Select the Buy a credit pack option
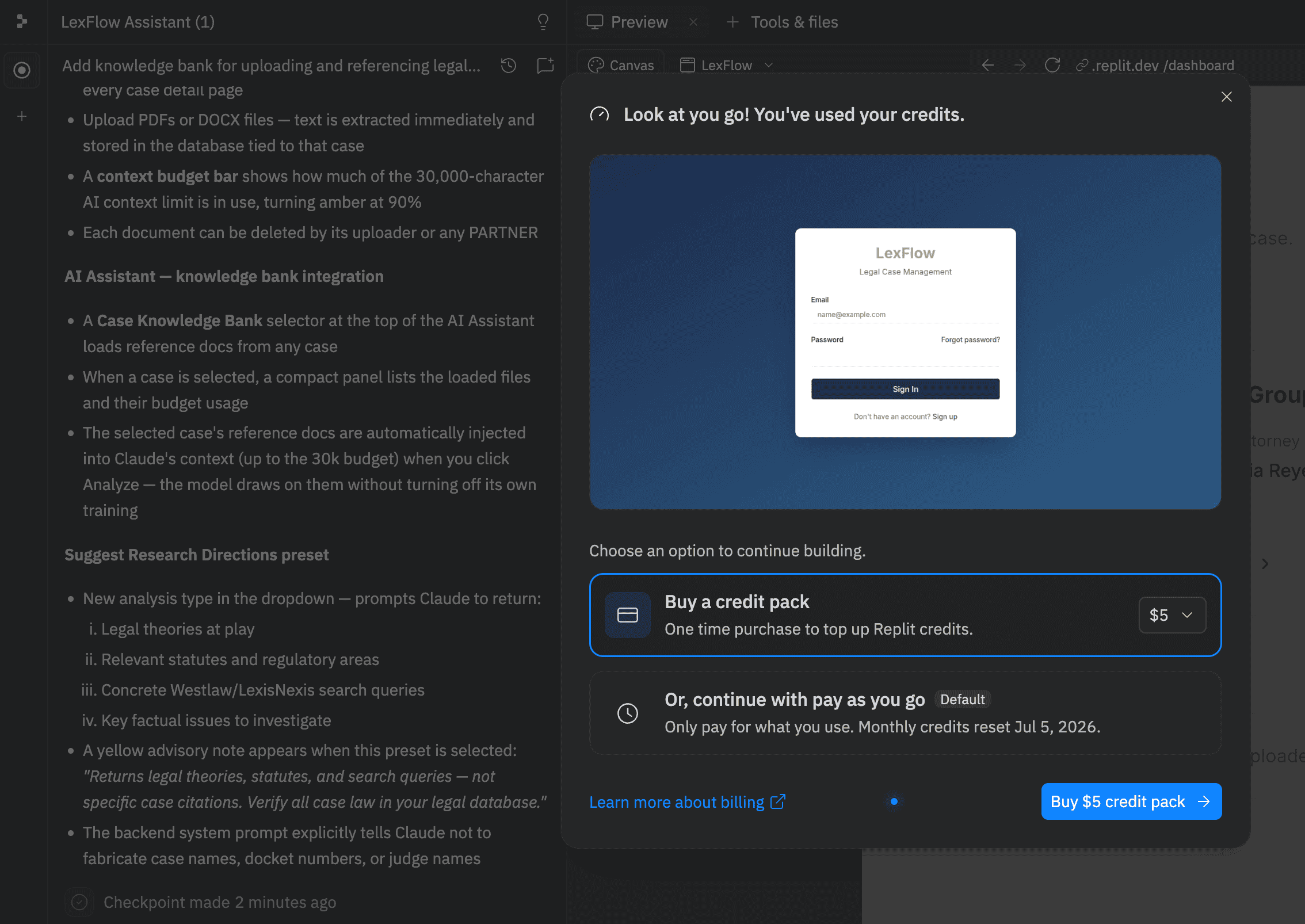The image size is (1305, 924). (x=905, y=615)
